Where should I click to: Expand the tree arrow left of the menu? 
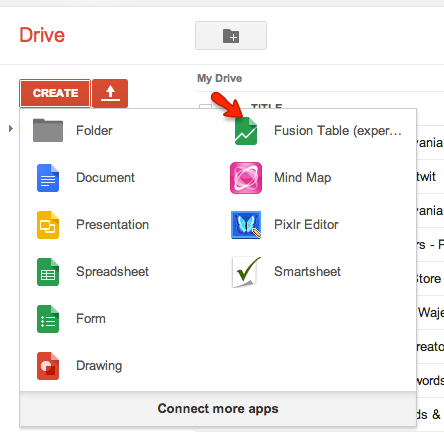point(11,128)
